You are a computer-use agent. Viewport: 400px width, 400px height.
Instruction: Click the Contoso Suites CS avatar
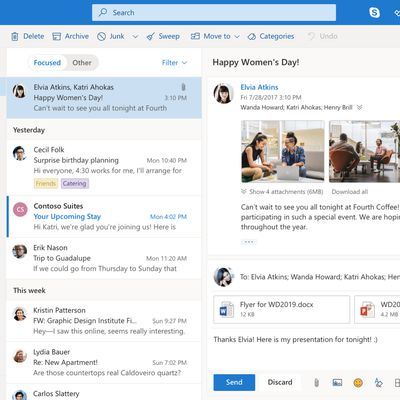coord(20,210)
